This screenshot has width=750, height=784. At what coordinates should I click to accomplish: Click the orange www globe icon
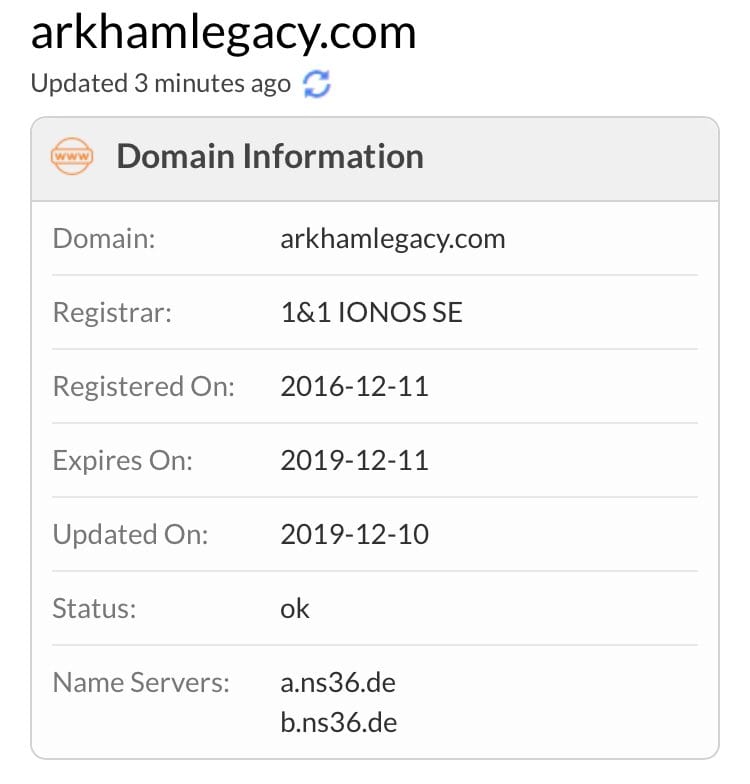72,157
